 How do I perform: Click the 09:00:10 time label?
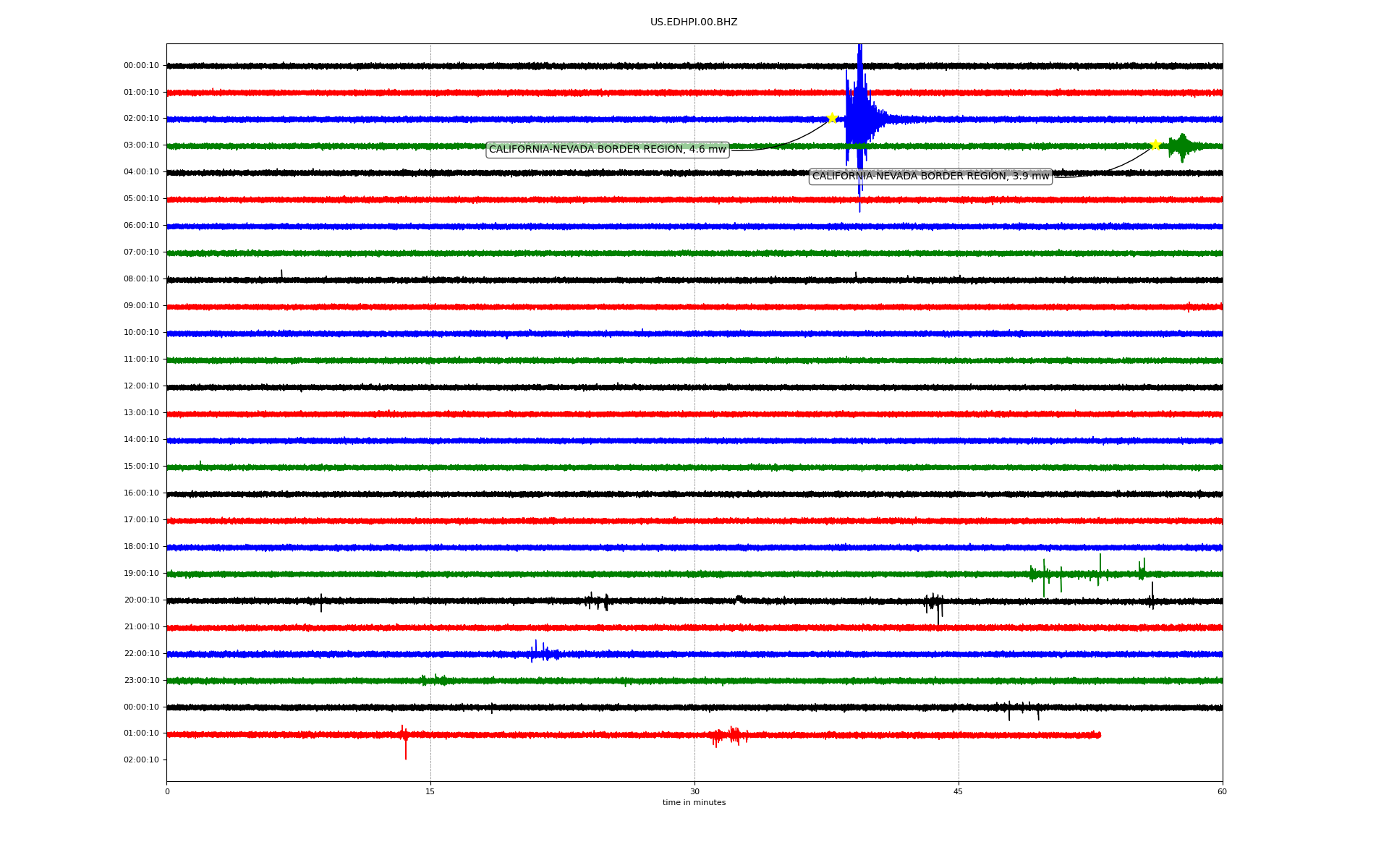[x=141, y=306]
